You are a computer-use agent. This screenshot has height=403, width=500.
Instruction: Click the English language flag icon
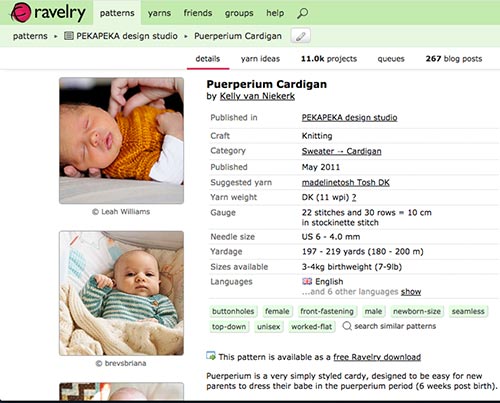pos(307,281)
